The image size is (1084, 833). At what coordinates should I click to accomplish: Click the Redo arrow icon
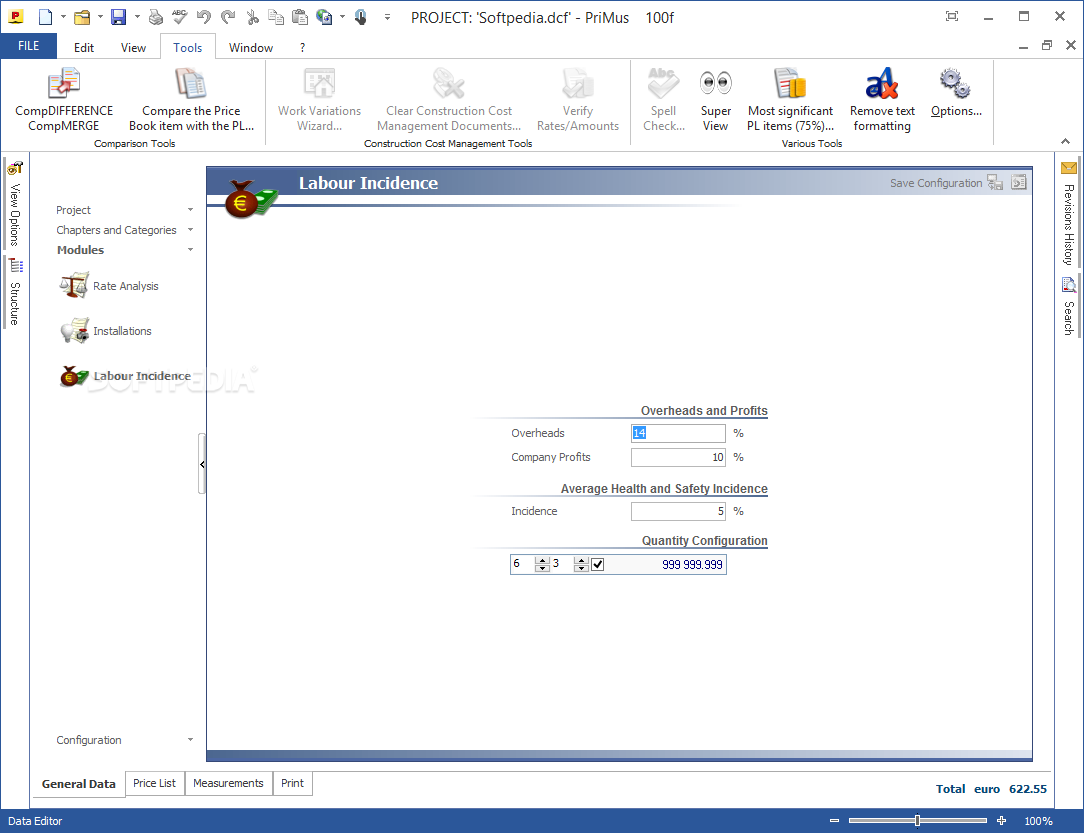click(x=227, y=17)
